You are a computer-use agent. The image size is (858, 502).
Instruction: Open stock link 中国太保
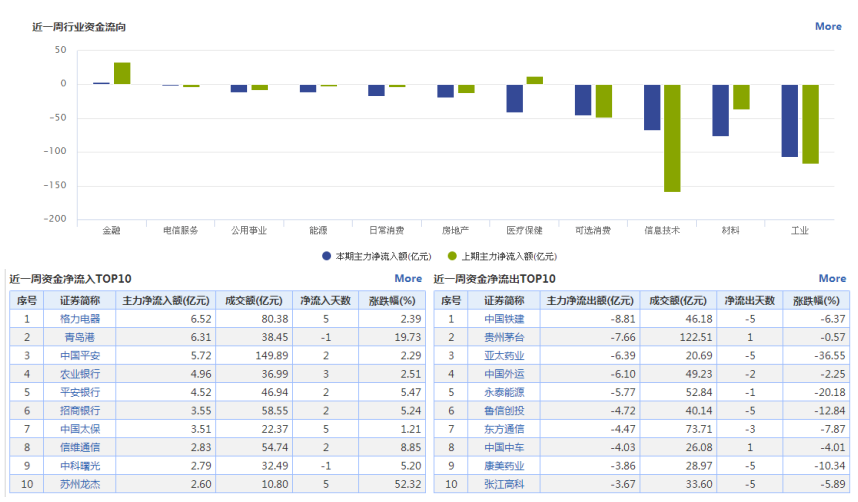pos(80,429)
